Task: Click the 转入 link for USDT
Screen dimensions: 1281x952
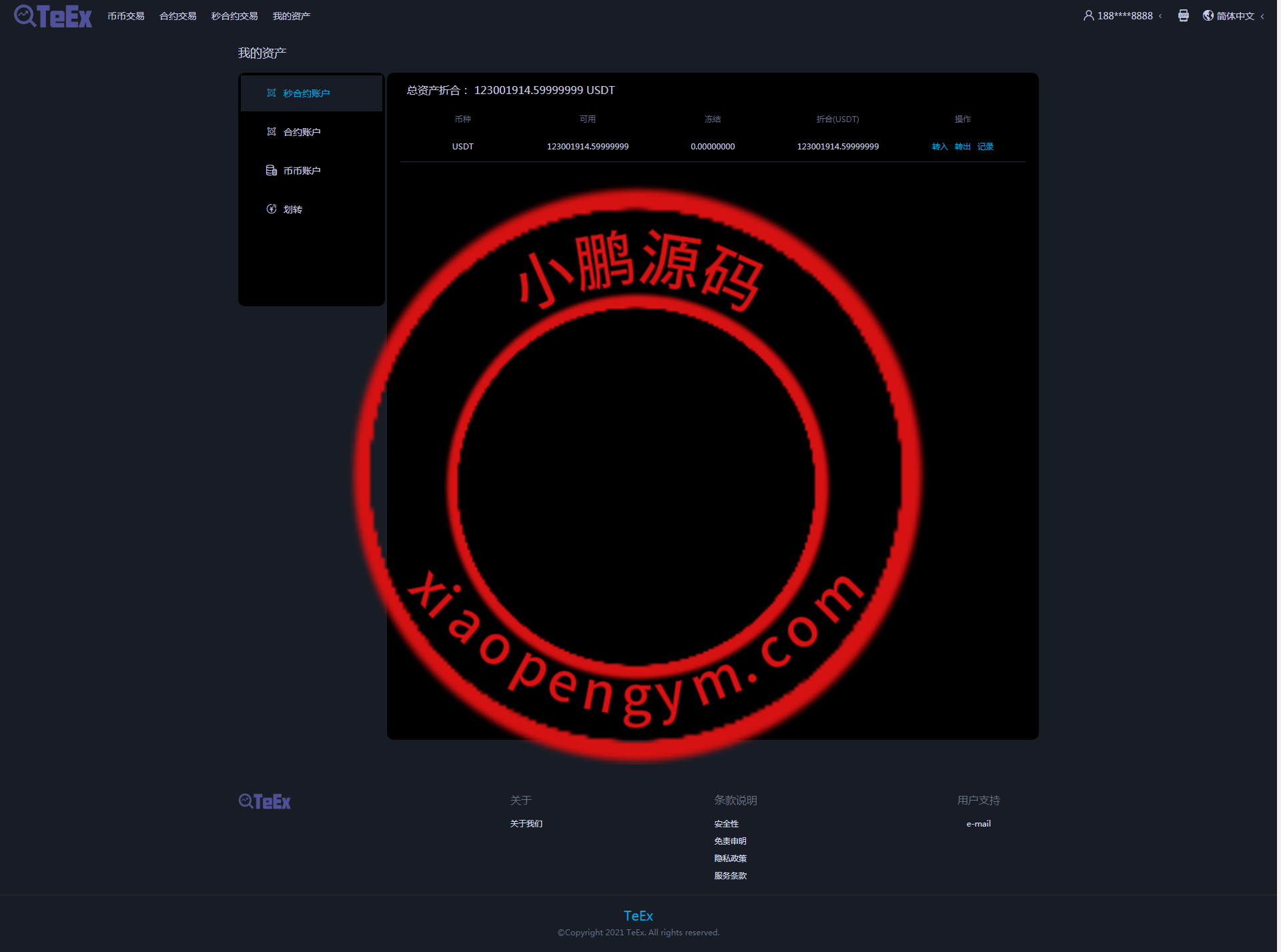Action: [940, 146]
